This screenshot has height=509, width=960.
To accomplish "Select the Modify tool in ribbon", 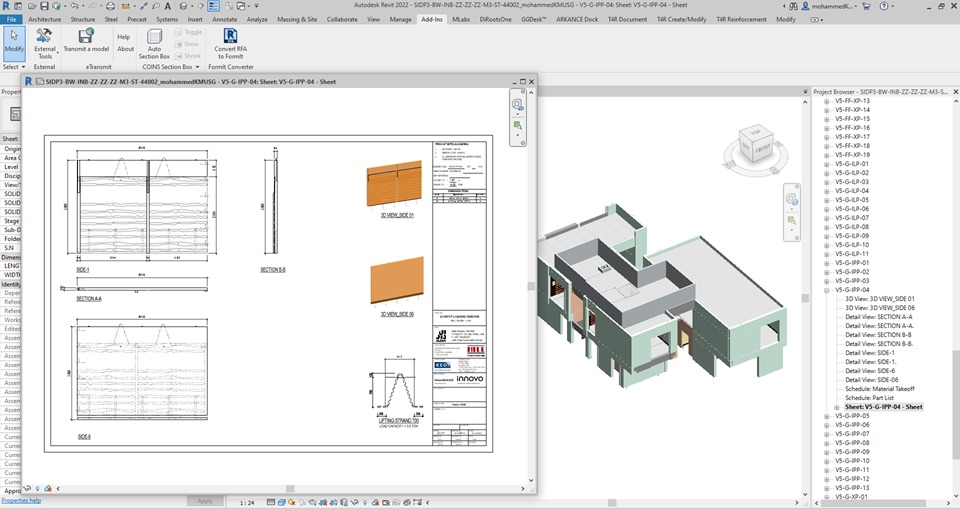I will (14, 42).
